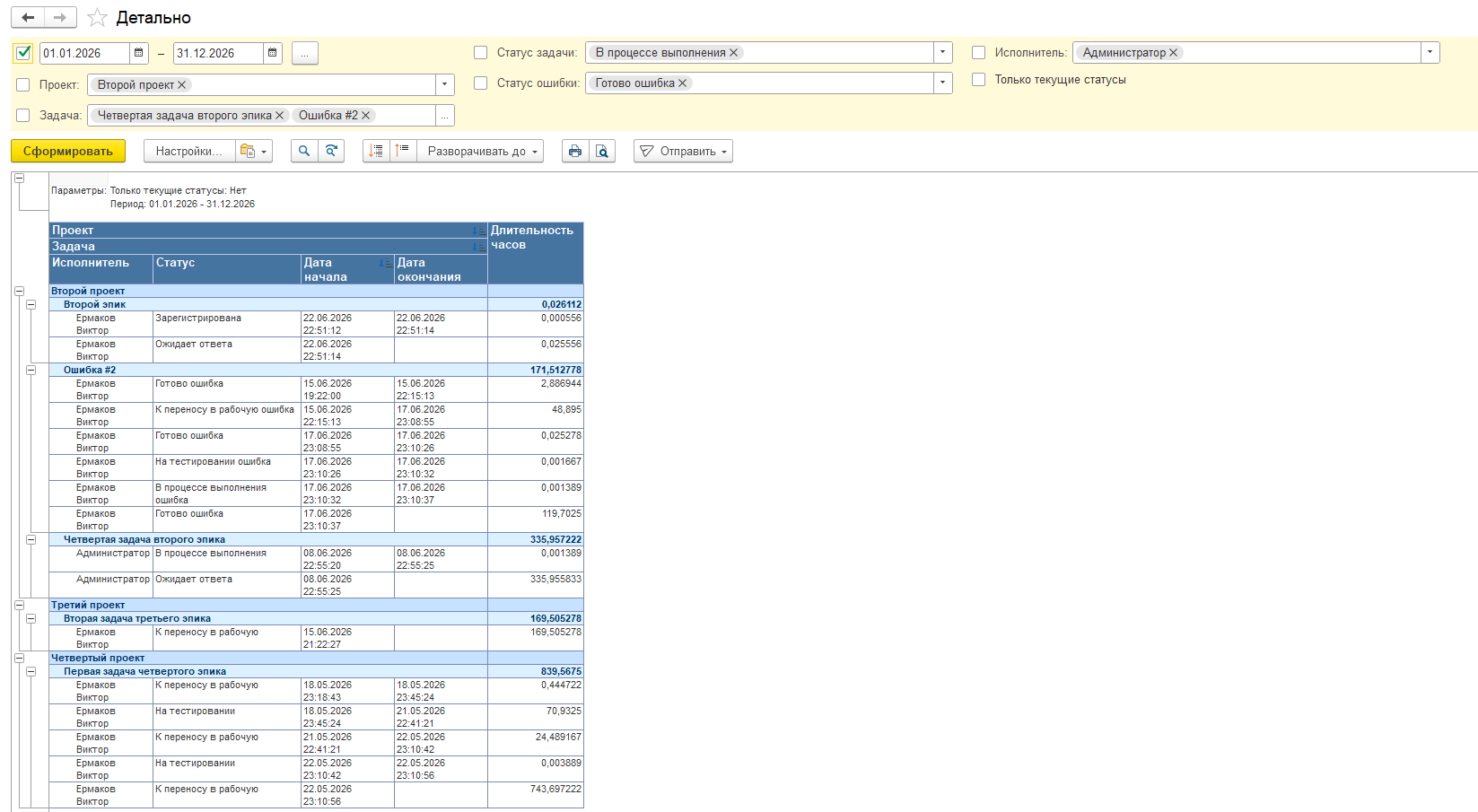Remove 'Готово ошибка' error status chip
The image size is (1478, 812).
coord(683,83)
